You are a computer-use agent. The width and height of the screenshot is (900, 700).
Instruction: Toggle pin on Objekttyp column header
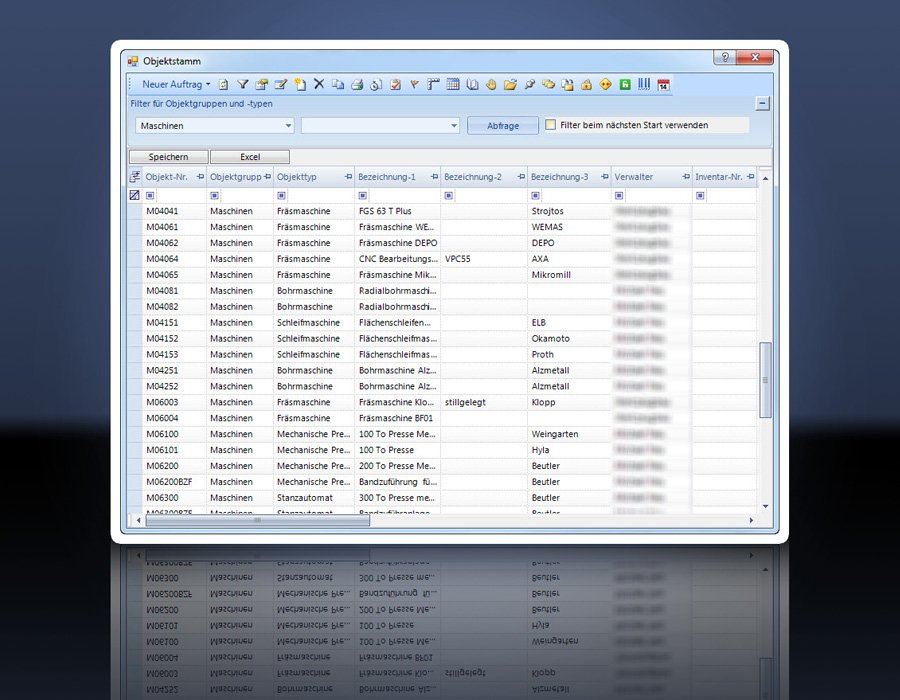coord(348,177)
